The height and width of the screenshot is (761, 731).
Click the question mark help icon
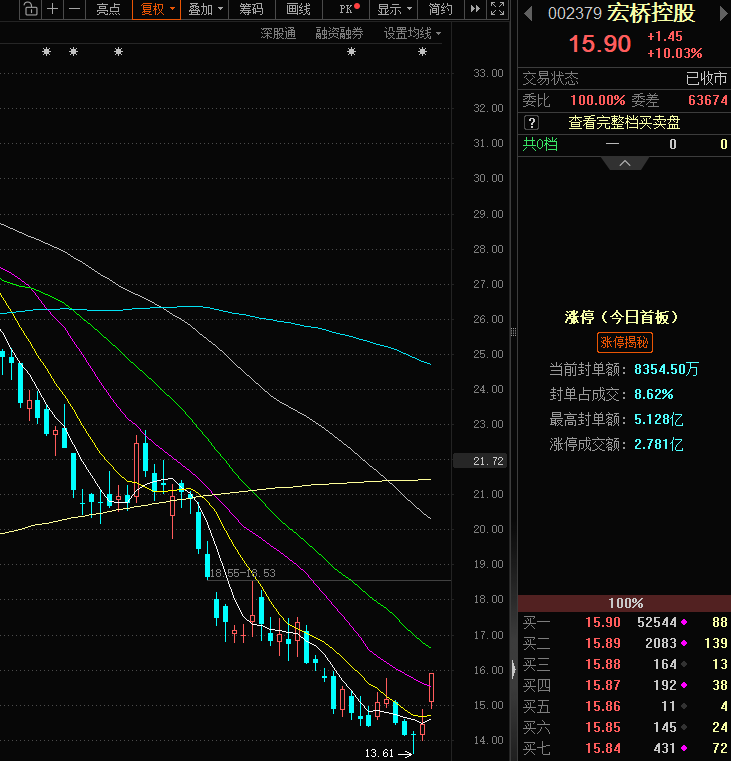pos(532,122)
